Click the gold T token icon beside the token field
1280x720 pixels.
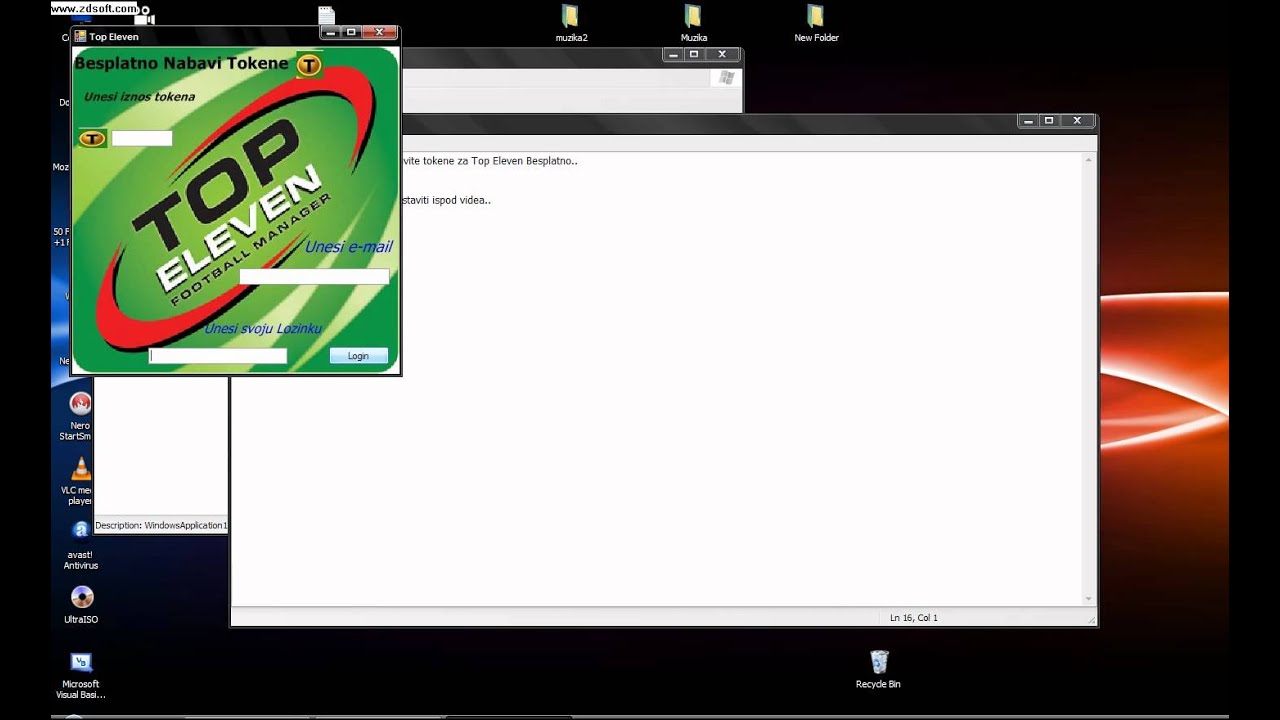(x=92, y=138)
